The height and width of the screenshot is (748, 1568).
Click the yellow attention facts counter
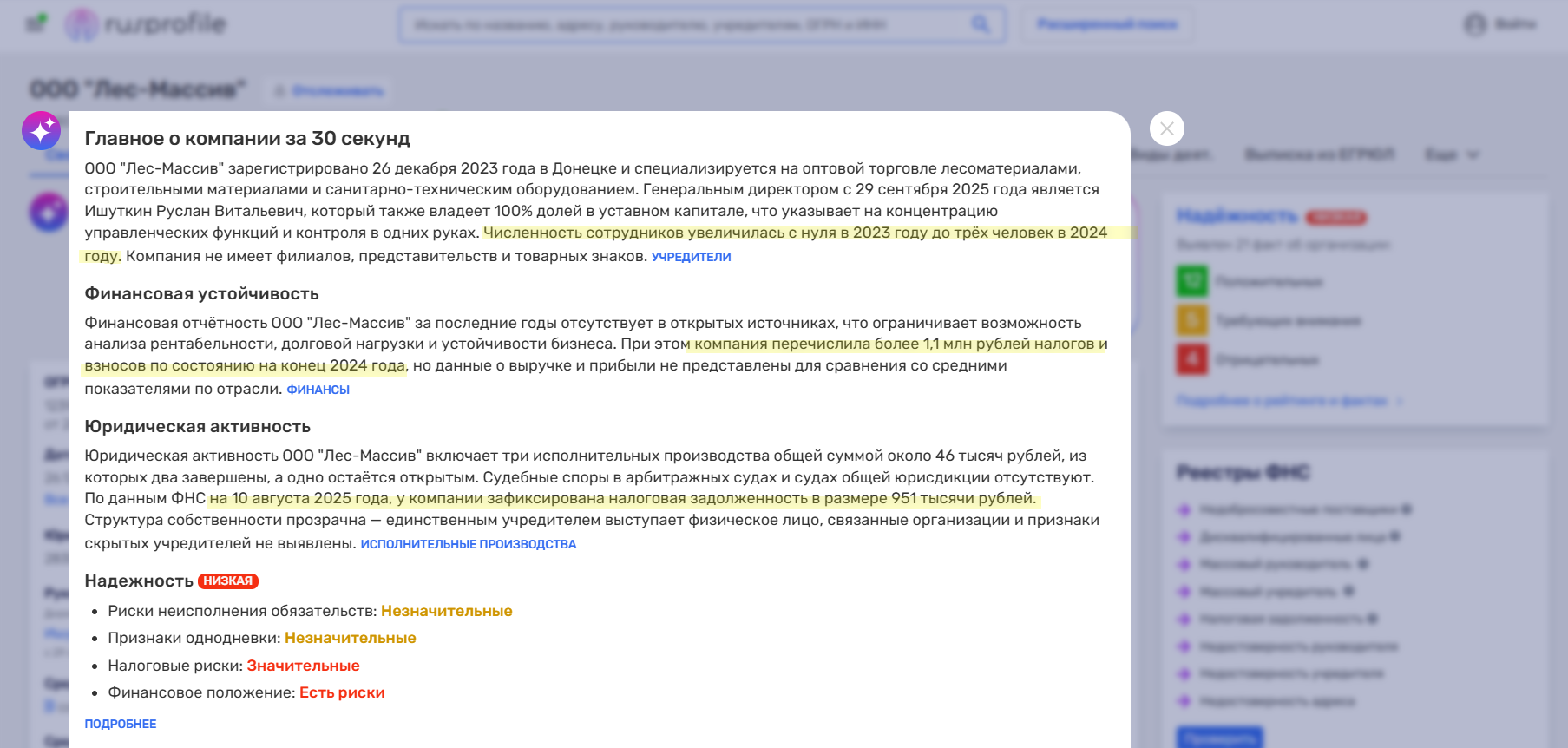(x=1191, y=320)
